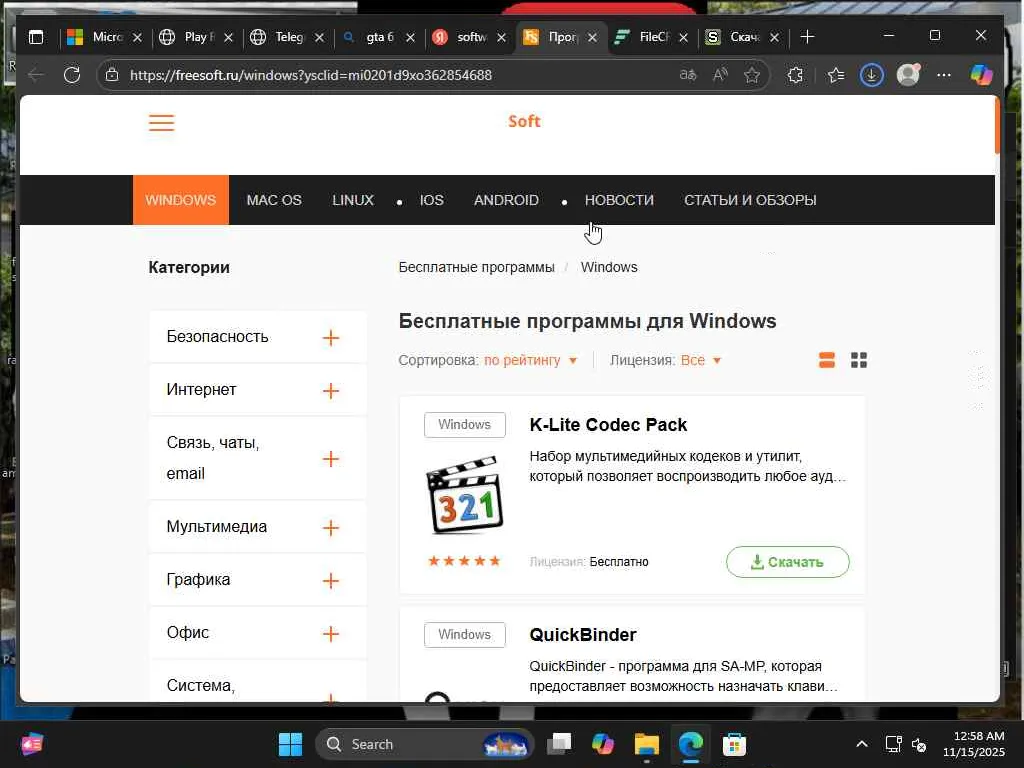Switch to grid view layout

tap(859, 360)
